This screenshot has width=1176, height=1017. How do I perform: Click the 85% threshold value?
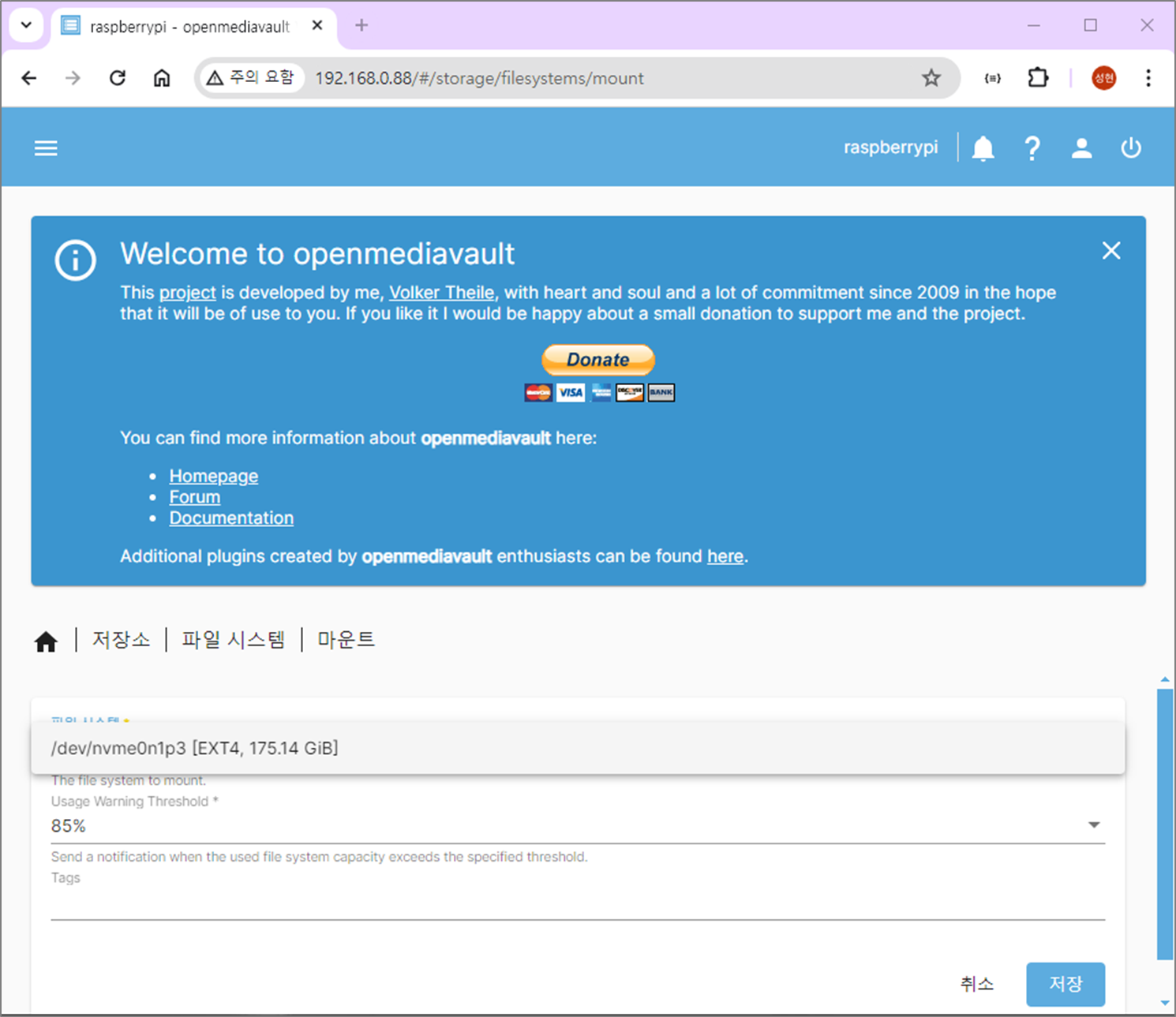[x=69, y=826]
